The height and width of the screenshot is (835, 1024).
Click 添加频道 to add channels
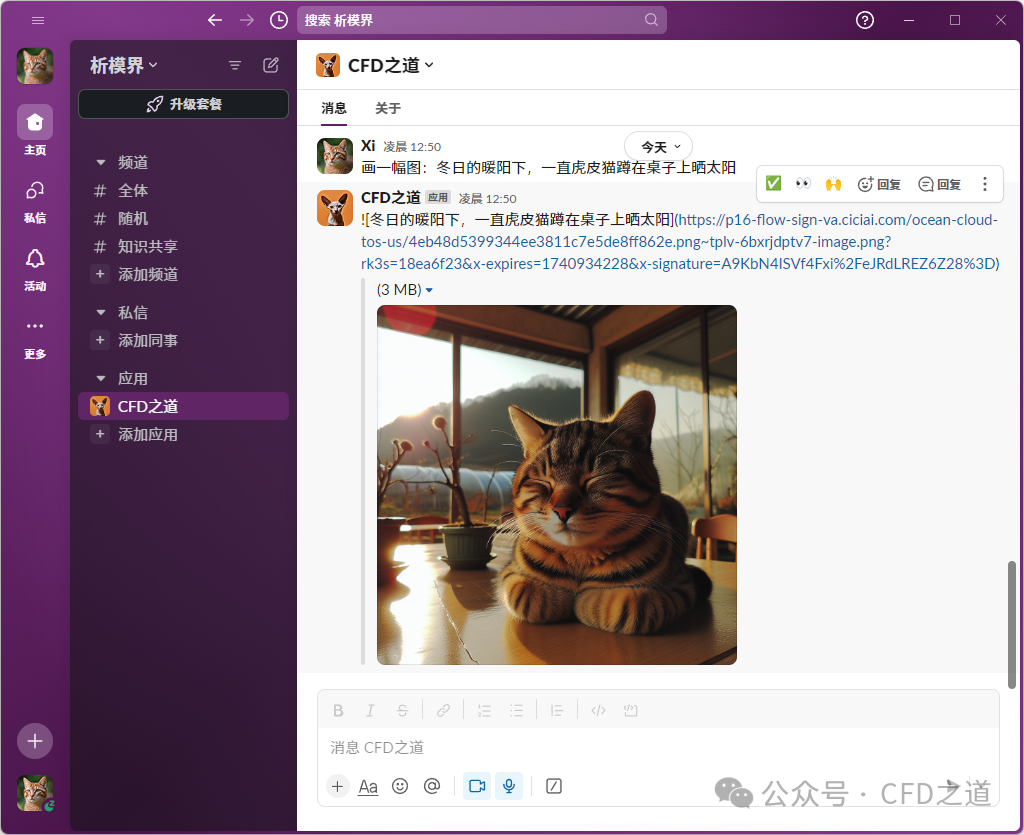click(184, 274)
